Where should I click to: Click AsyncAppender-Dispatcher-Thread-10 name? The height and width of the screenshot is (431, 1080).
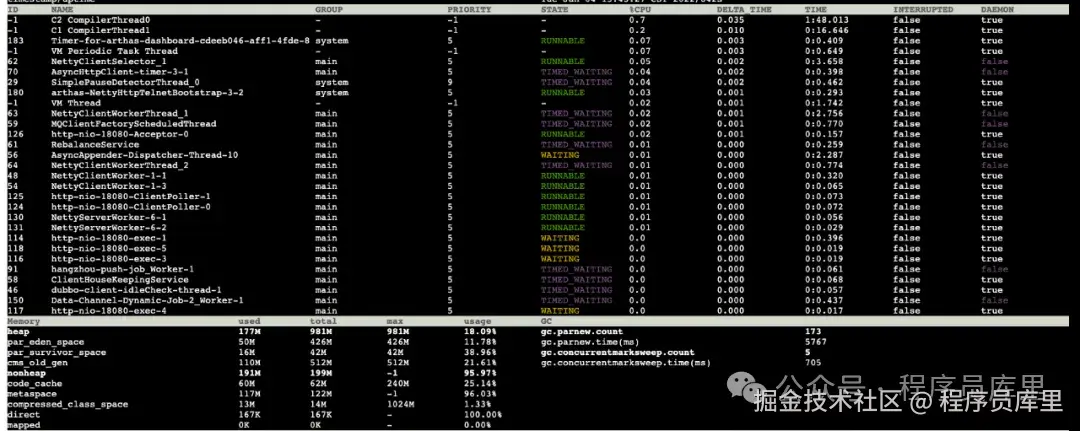(145, 155)
